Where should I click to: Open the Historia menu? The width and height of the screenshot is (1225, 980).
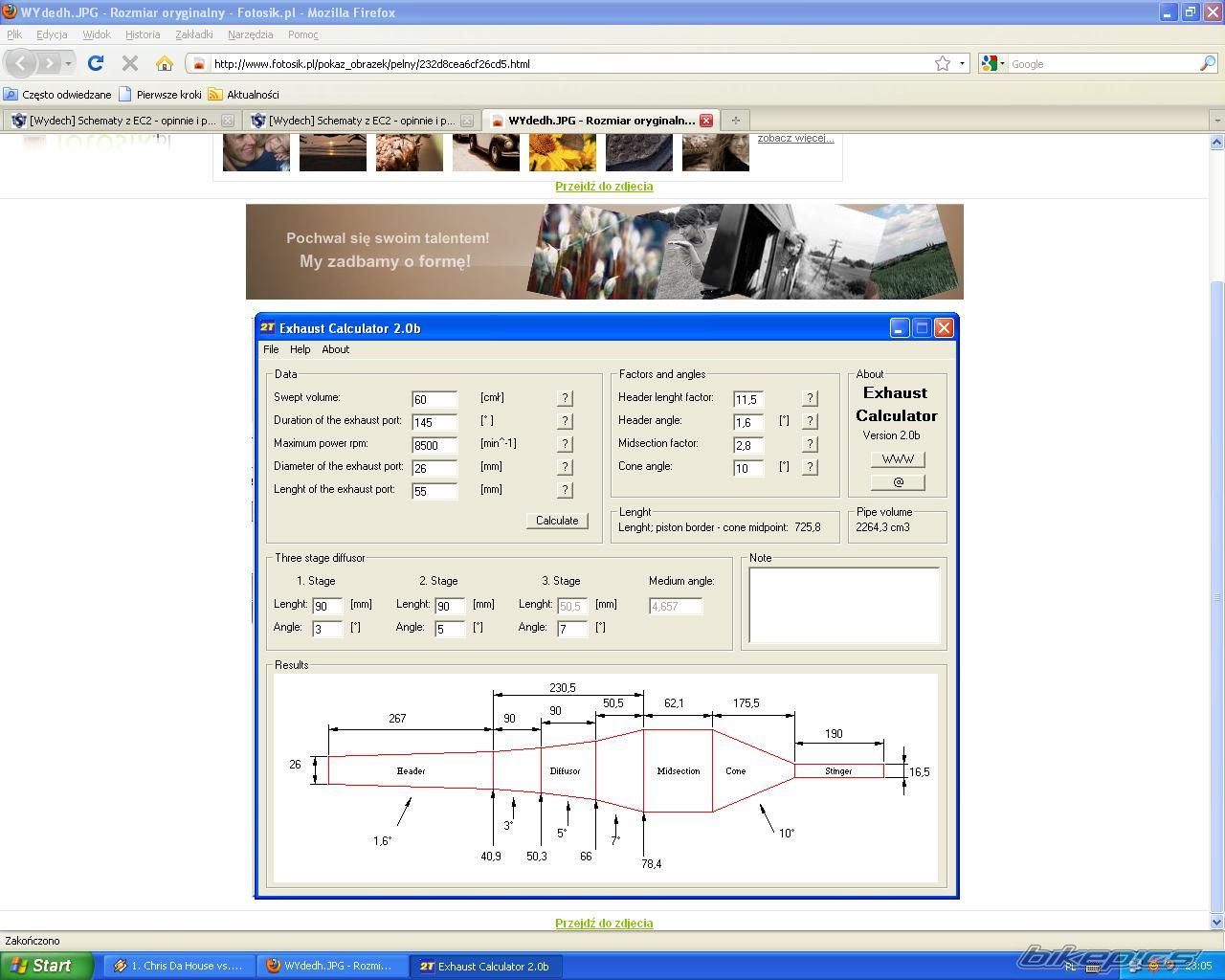click(x=143, y=34)
